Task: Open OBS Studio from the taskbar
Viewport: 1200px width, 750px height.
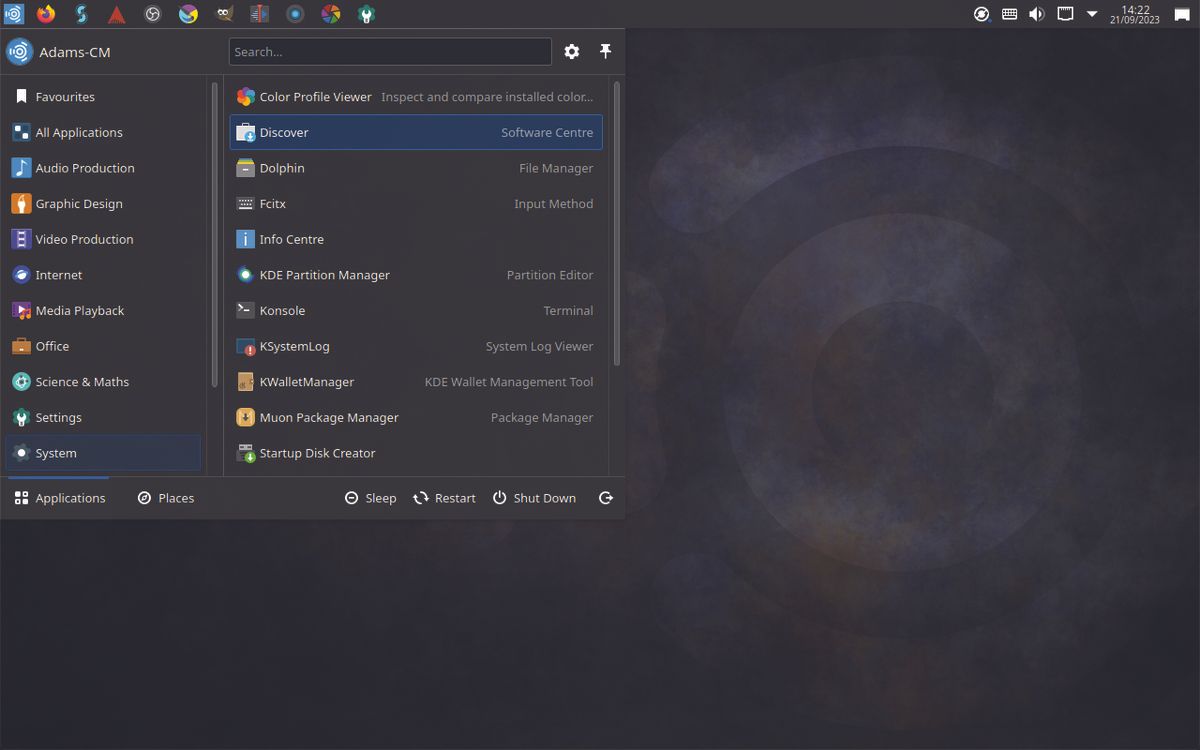Action: pos(152,14)
